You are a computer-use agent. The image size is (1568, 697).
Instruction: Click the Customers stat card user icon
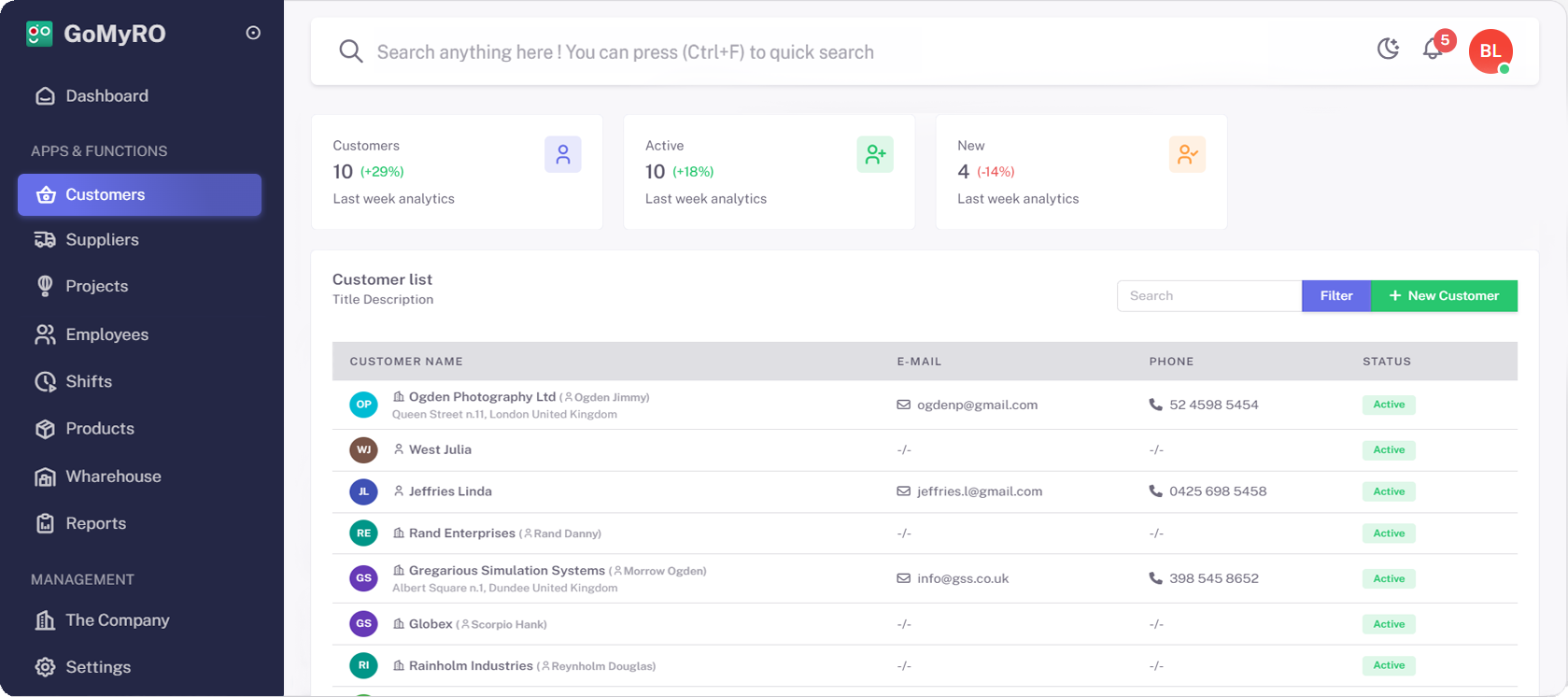(x=562, y=154)
